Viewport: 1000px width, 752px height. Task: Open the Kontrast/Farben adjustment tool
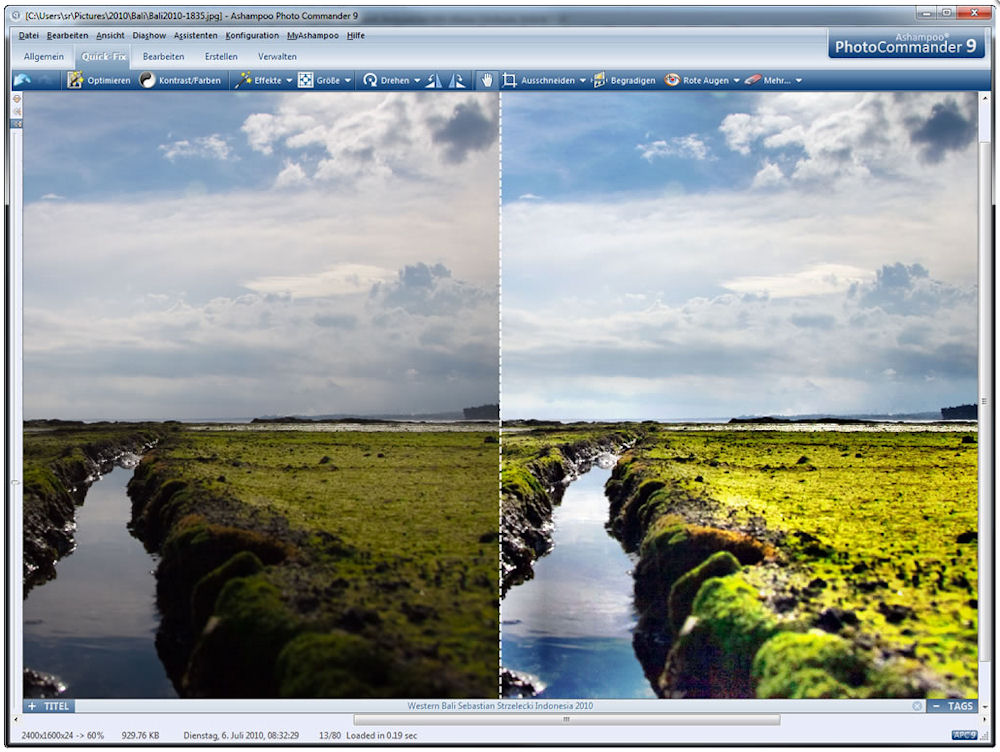click(147, 80)
